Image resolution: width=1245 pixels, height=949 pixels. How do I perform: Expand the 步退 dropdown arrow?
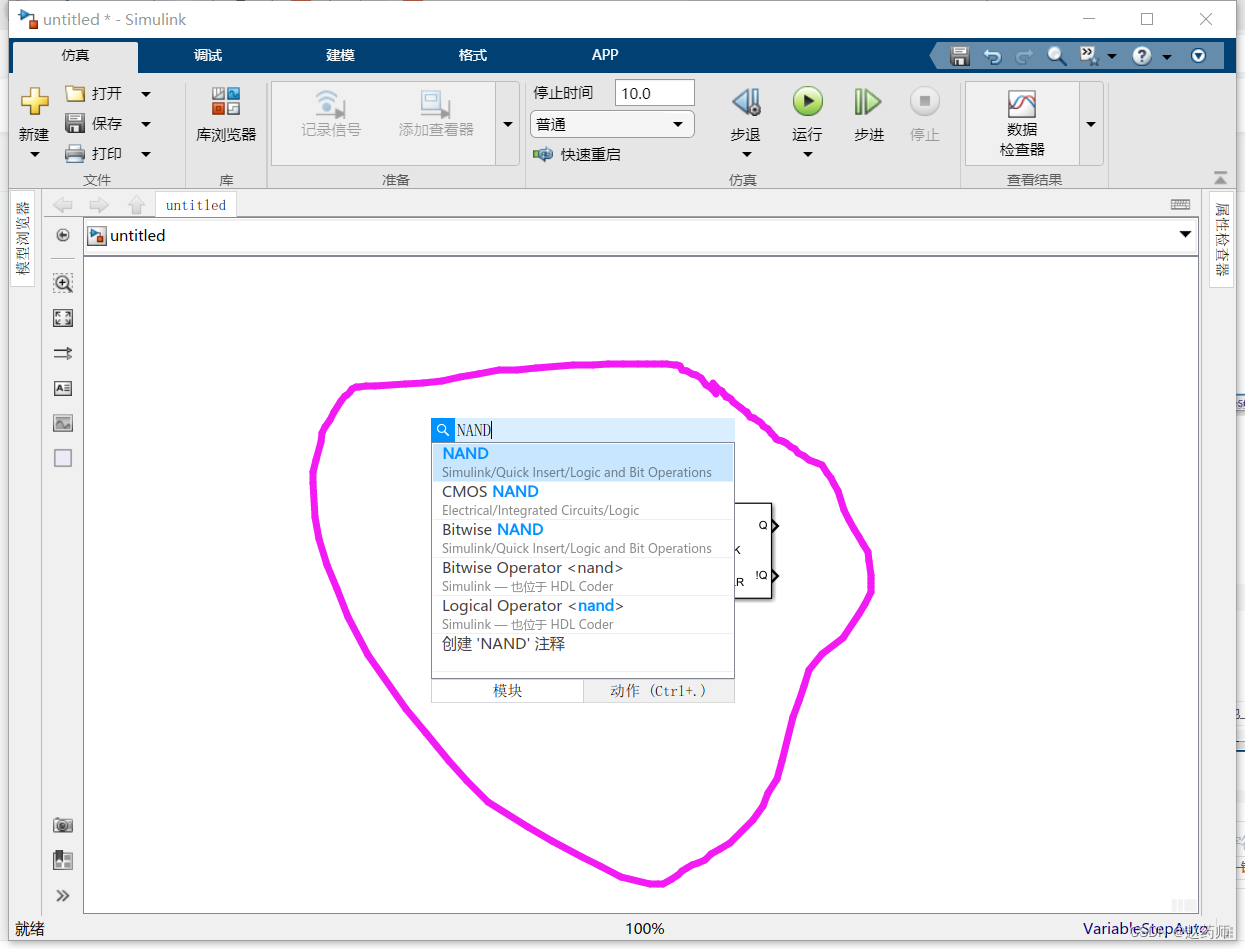point(746,154)
